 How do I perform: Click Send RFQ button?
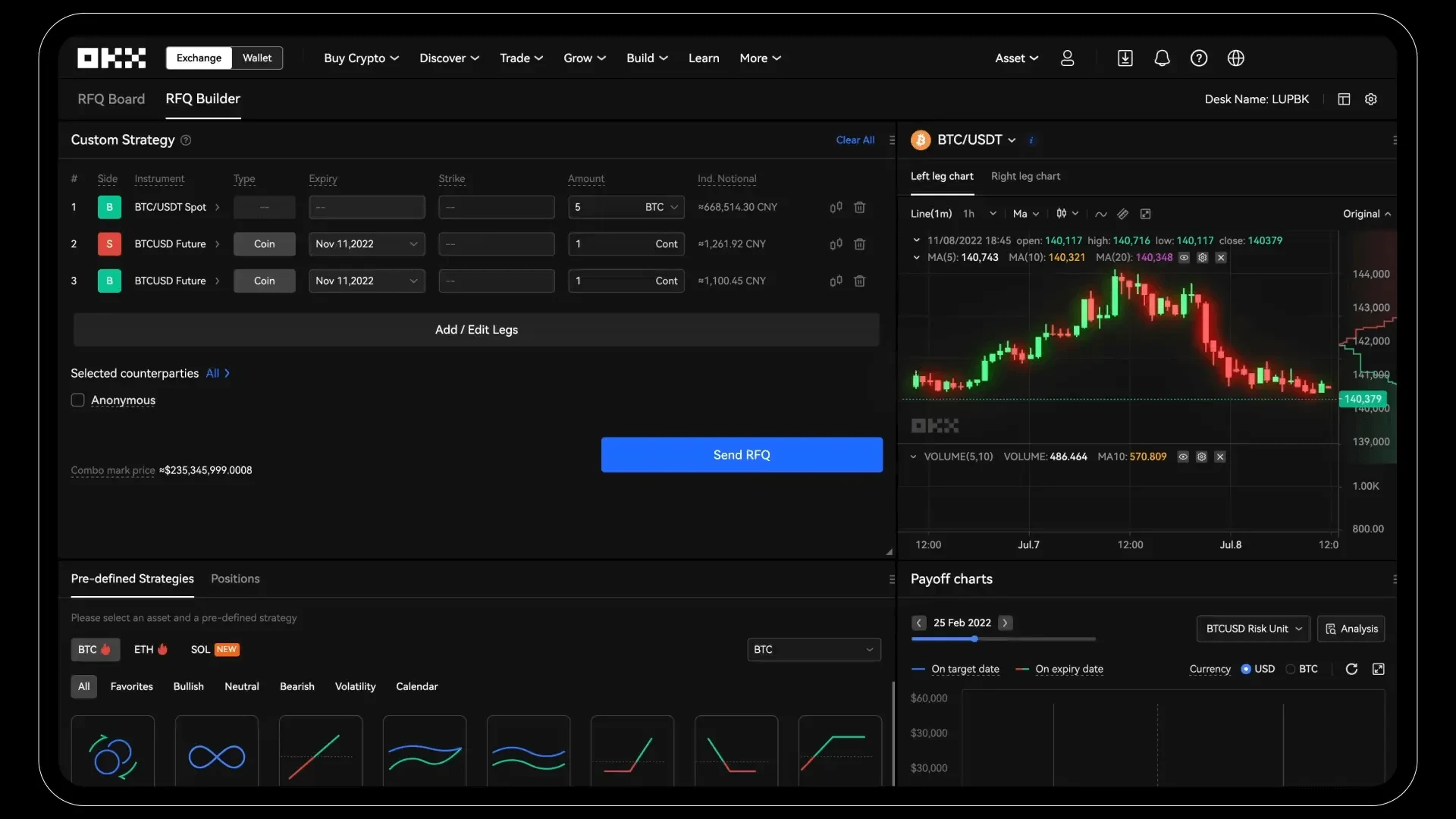(x=741, y=454)
